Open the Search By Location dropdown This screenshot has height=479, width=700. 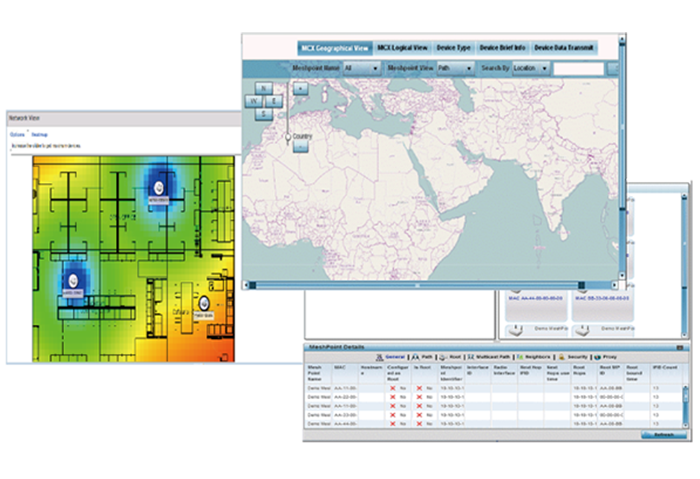(530, 68)
